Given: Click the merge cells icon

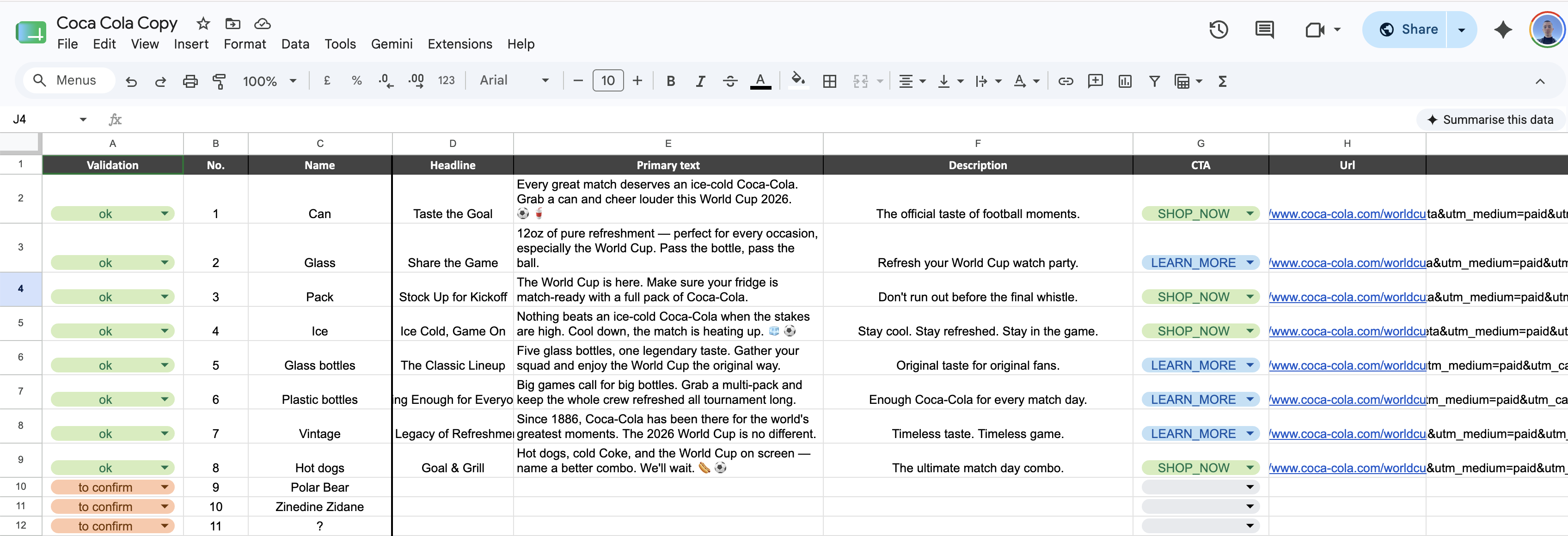Looking at the screenshot, I should click(861, 81).
